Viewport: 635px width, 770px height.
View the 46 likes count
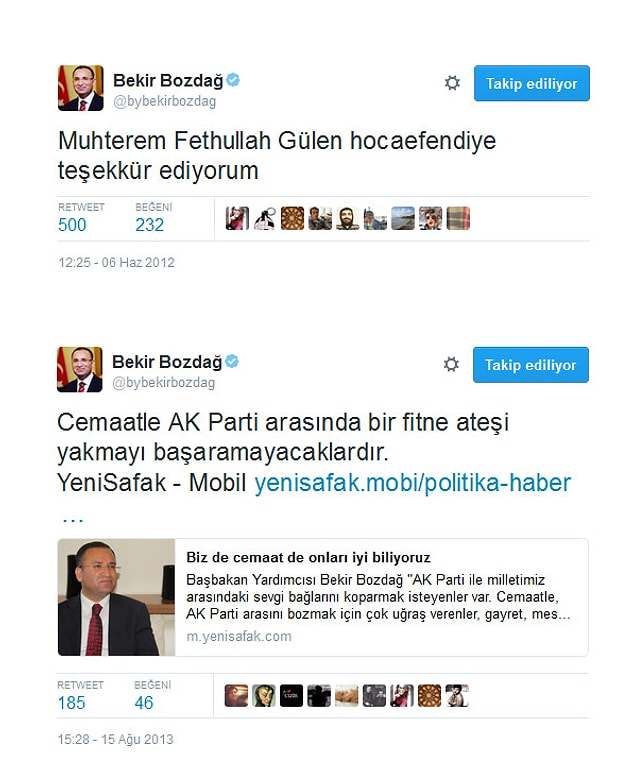[144, 703]
